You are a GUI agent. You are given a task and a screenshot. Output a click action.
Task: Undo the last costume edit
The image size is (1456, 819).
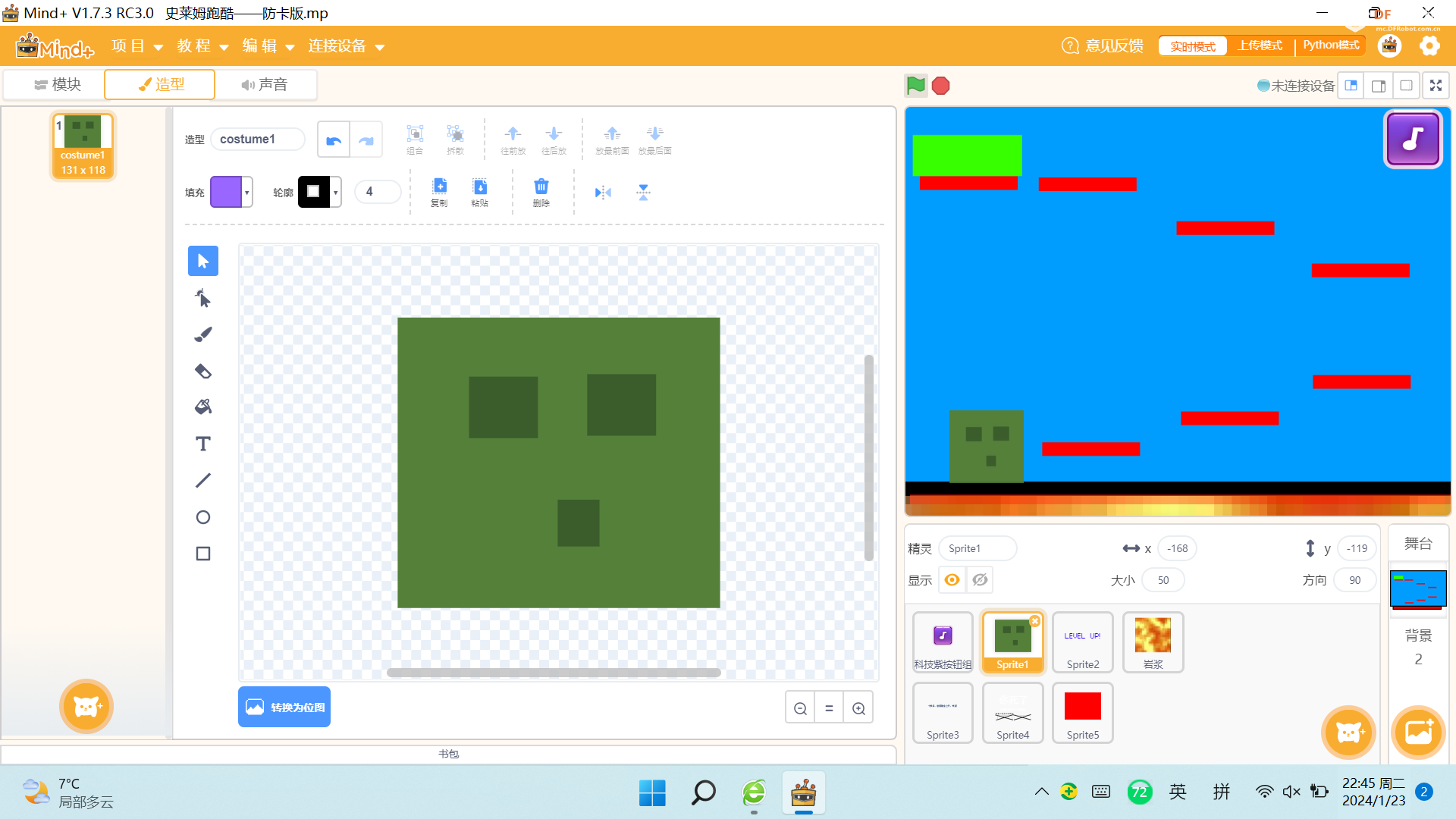tap(334, 140)
